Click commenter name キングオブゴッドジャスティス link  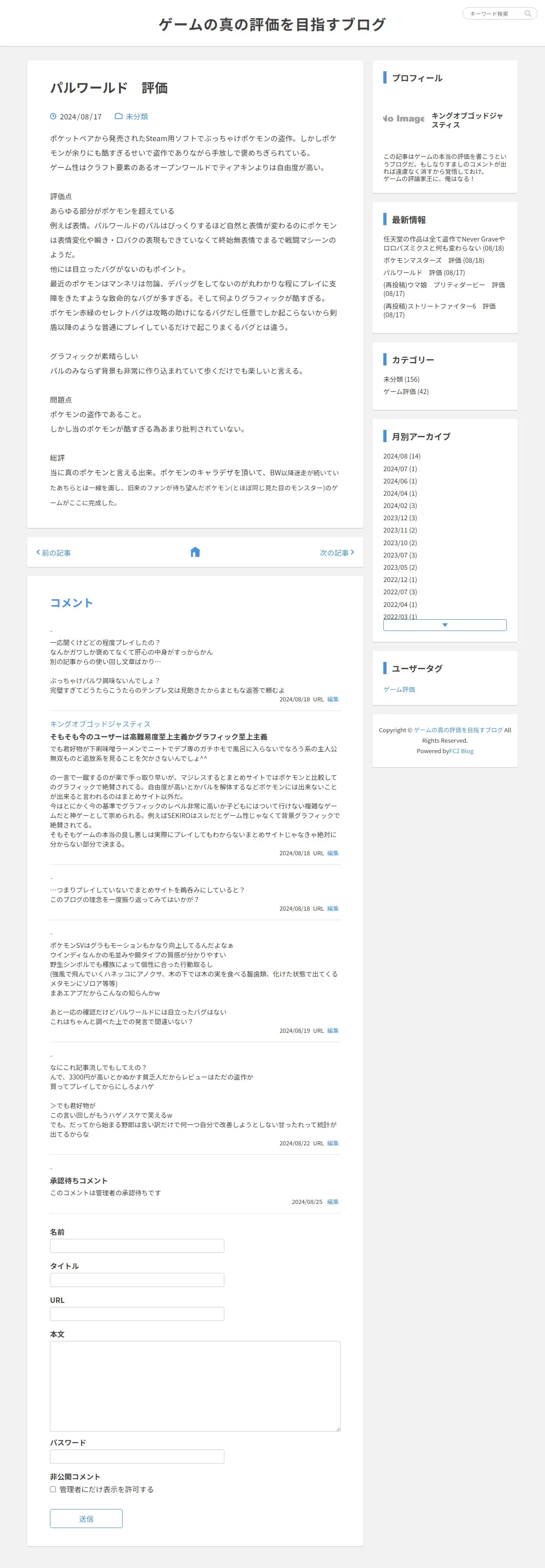coord(100,724)
